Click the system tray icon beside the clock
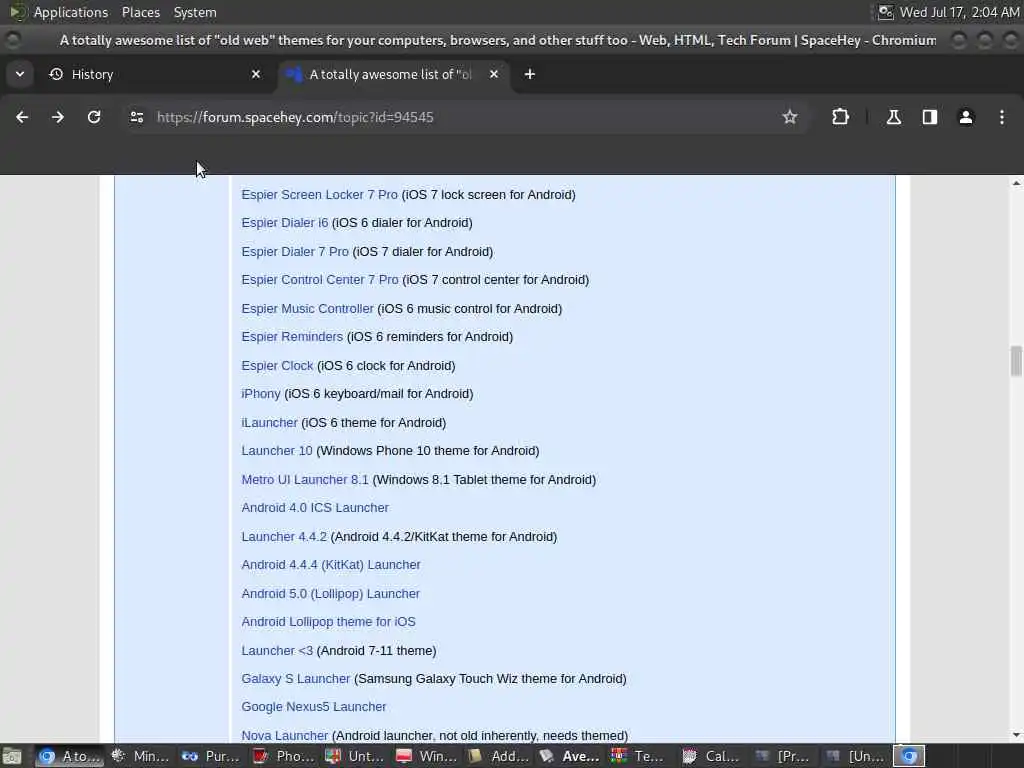 tap(885, 12)
